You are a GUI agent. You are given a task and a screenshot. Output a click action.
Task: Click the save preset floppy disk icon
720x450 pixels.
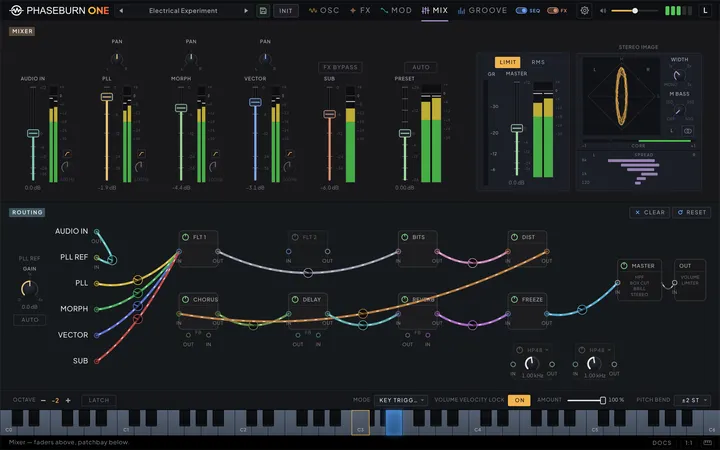pyautogui.click(x=263, y=11)
